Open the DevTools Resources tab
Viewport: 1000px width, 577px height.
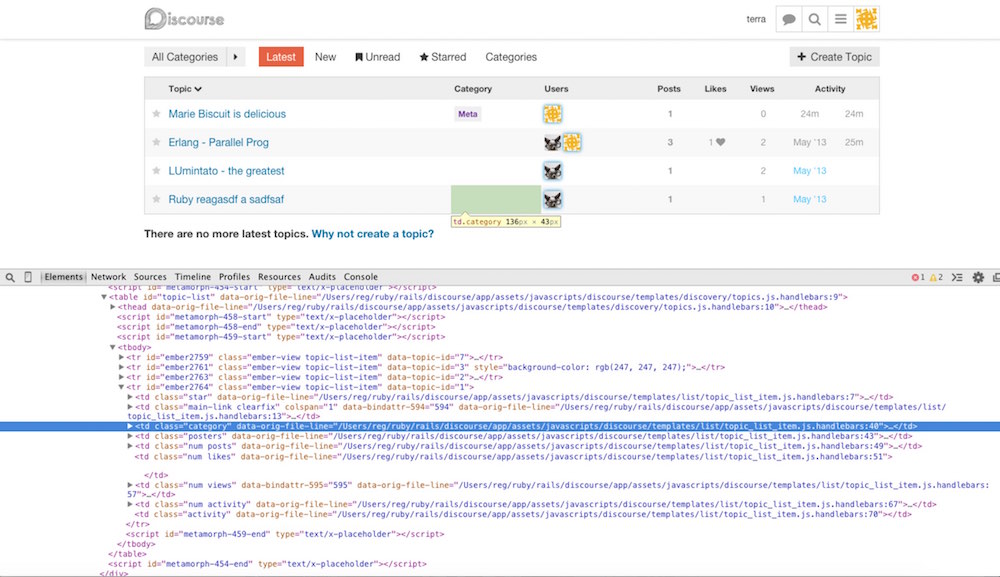pos(279,277)
